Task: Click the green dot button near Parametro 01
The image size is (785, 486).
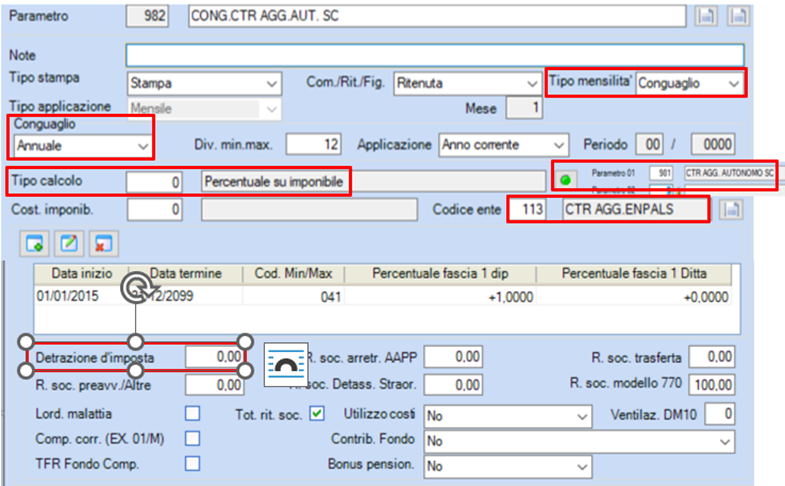Action: (x=566, y=180)
